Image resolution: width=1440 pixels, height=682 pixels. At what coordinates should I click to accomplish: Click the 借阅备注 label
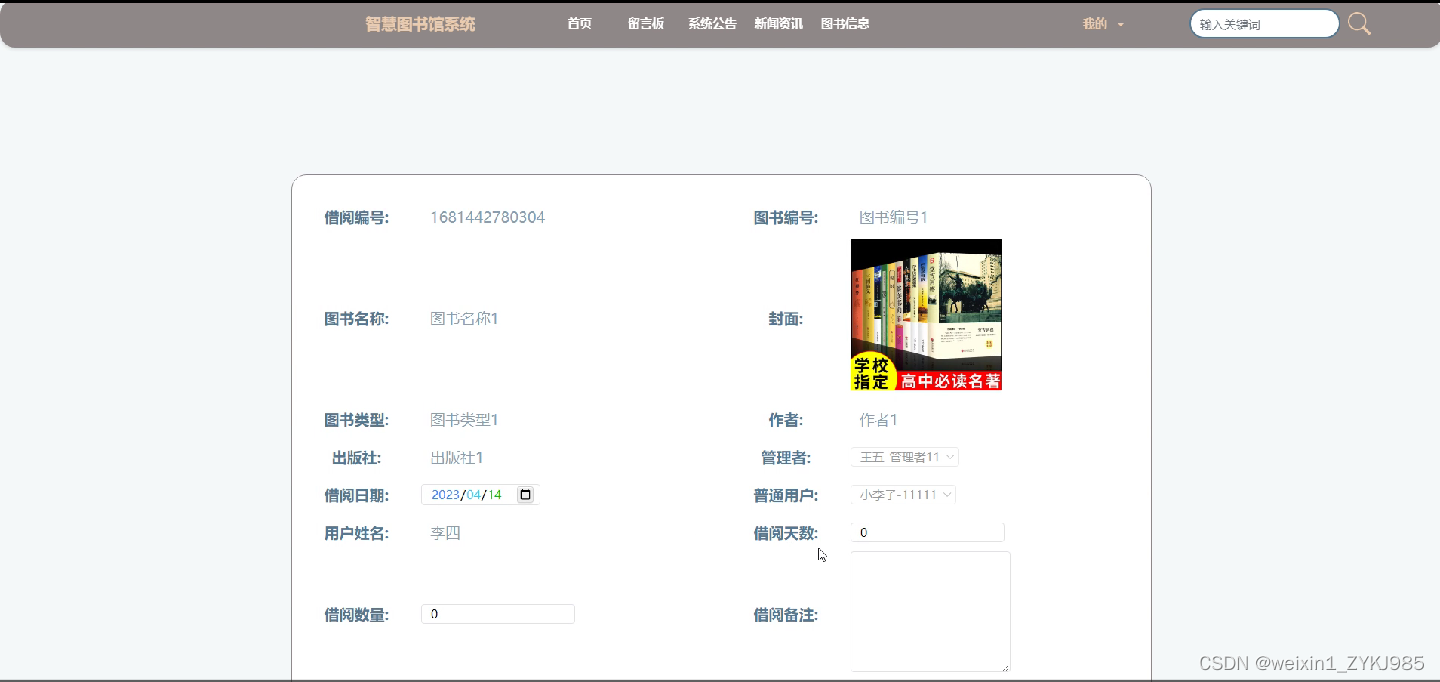tap(786, 615)
